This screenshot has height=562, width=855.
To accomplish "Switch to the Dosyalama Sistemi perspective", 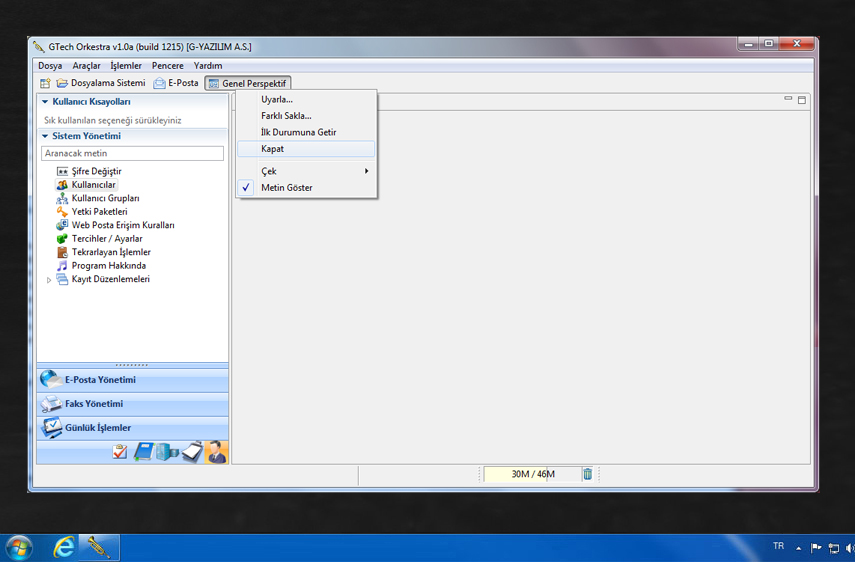I will pyautogui.click(x=100, y=83).
